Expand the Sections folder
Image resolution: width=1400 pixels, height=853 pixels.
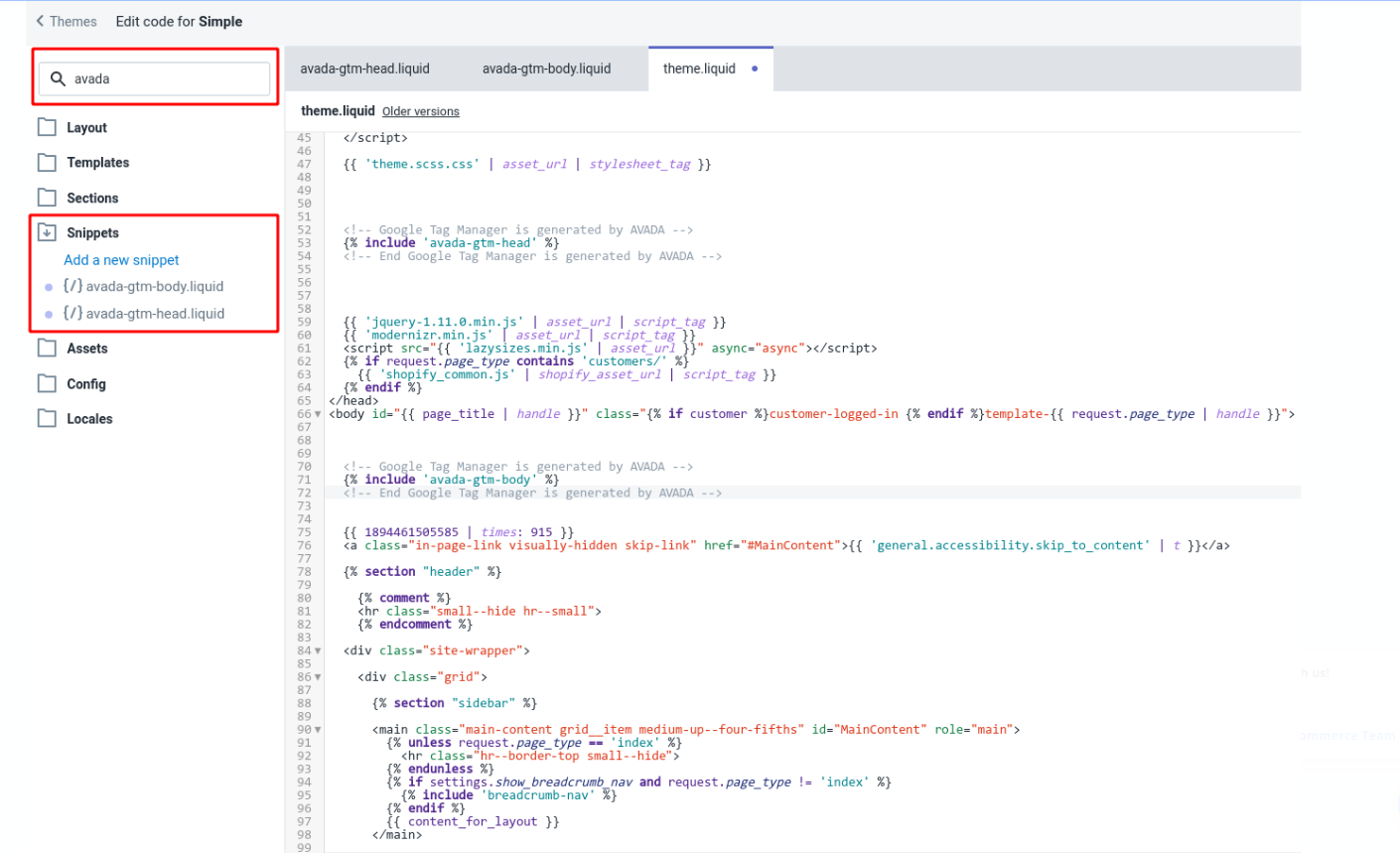[x=92, y=198]
